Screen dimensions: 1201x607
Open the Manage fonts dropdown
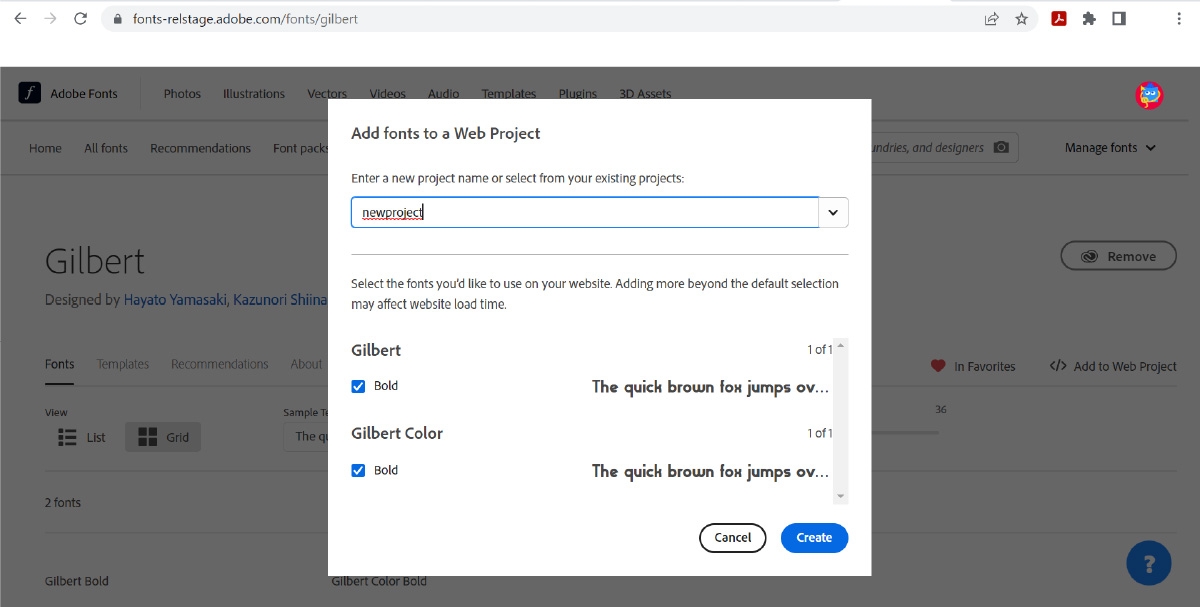coord(1110,148)
